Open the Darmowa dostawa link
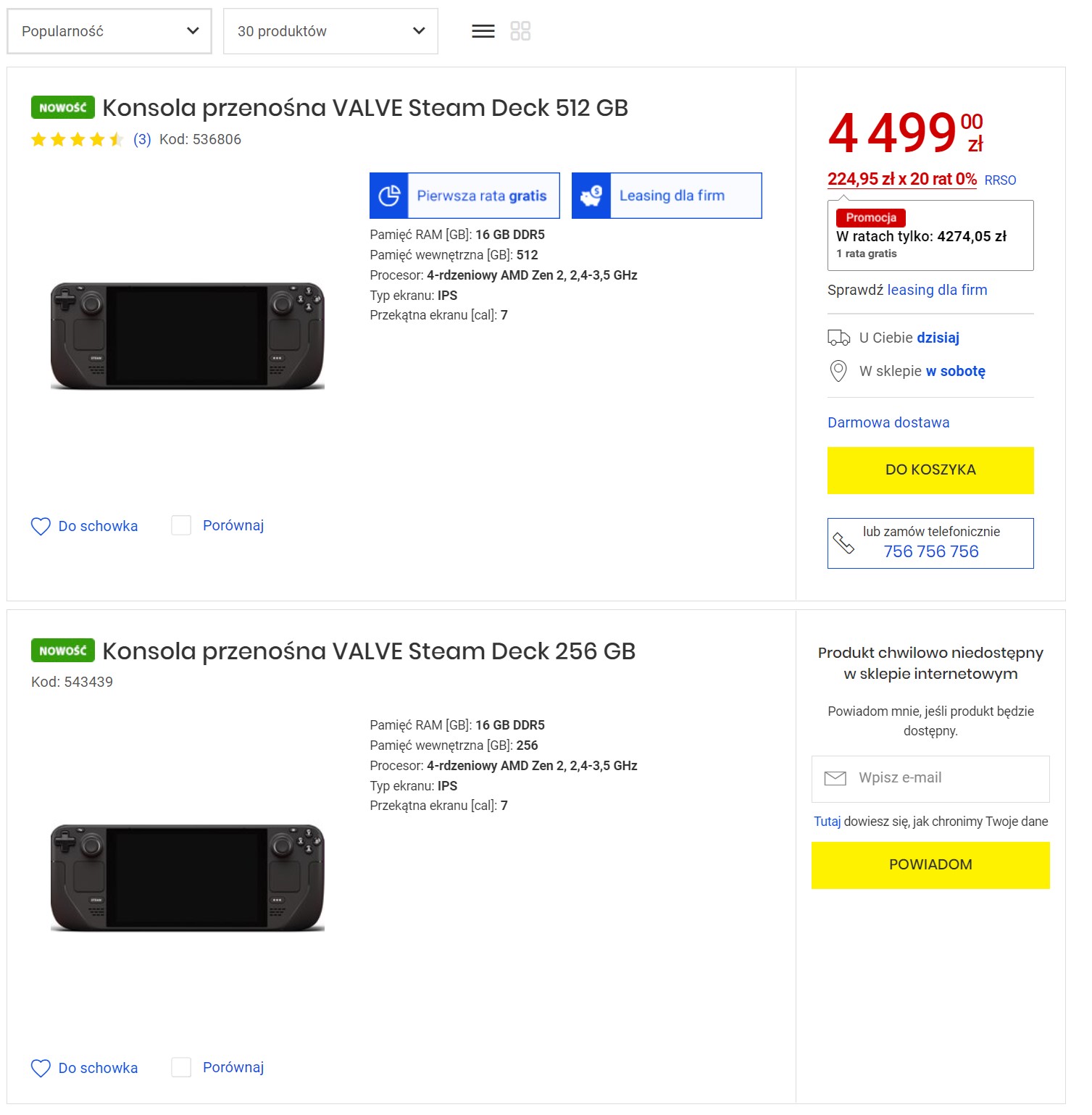 (888, 422)
